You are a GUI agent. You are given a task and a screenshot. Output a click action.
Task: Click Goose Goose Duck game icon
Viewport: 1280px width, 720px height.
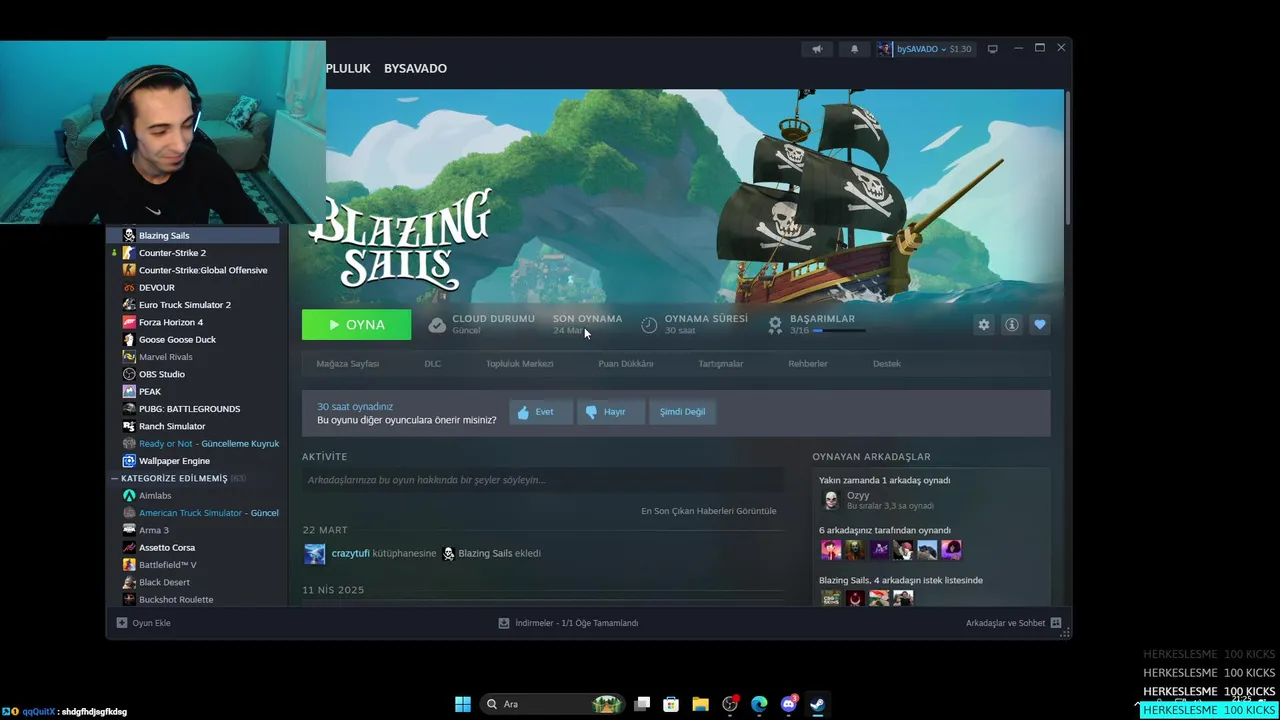129,339
